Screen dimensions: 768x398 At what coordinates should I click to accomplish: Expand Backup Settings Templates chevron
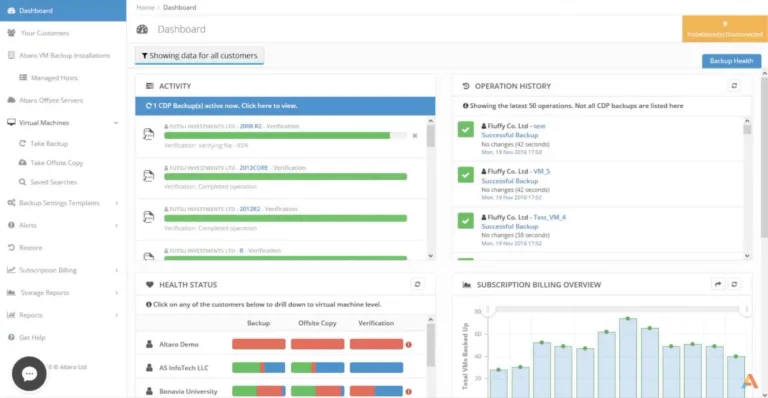coord(117,203)
